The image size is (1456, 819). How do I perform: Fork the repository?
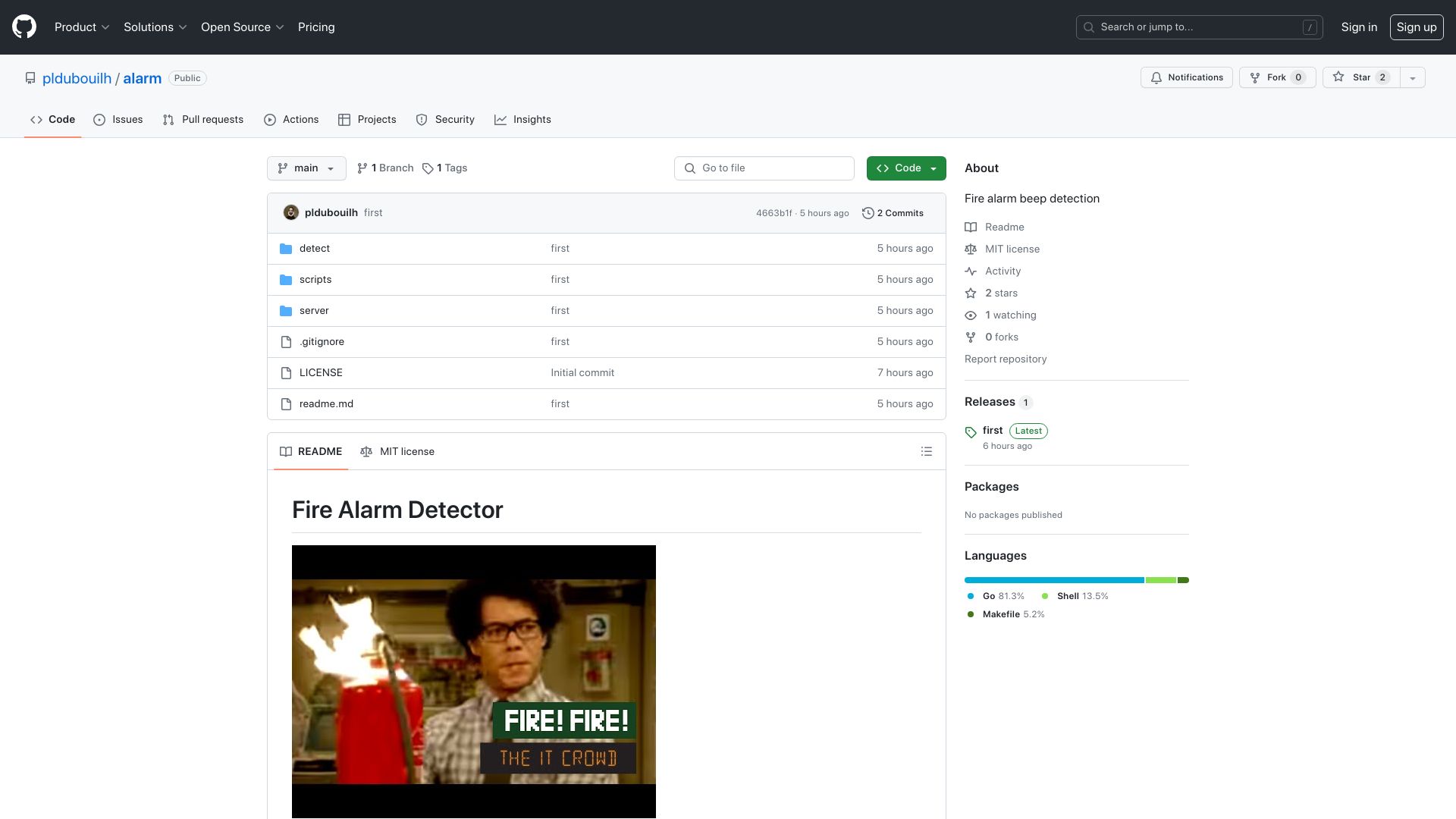(1277, 77)
